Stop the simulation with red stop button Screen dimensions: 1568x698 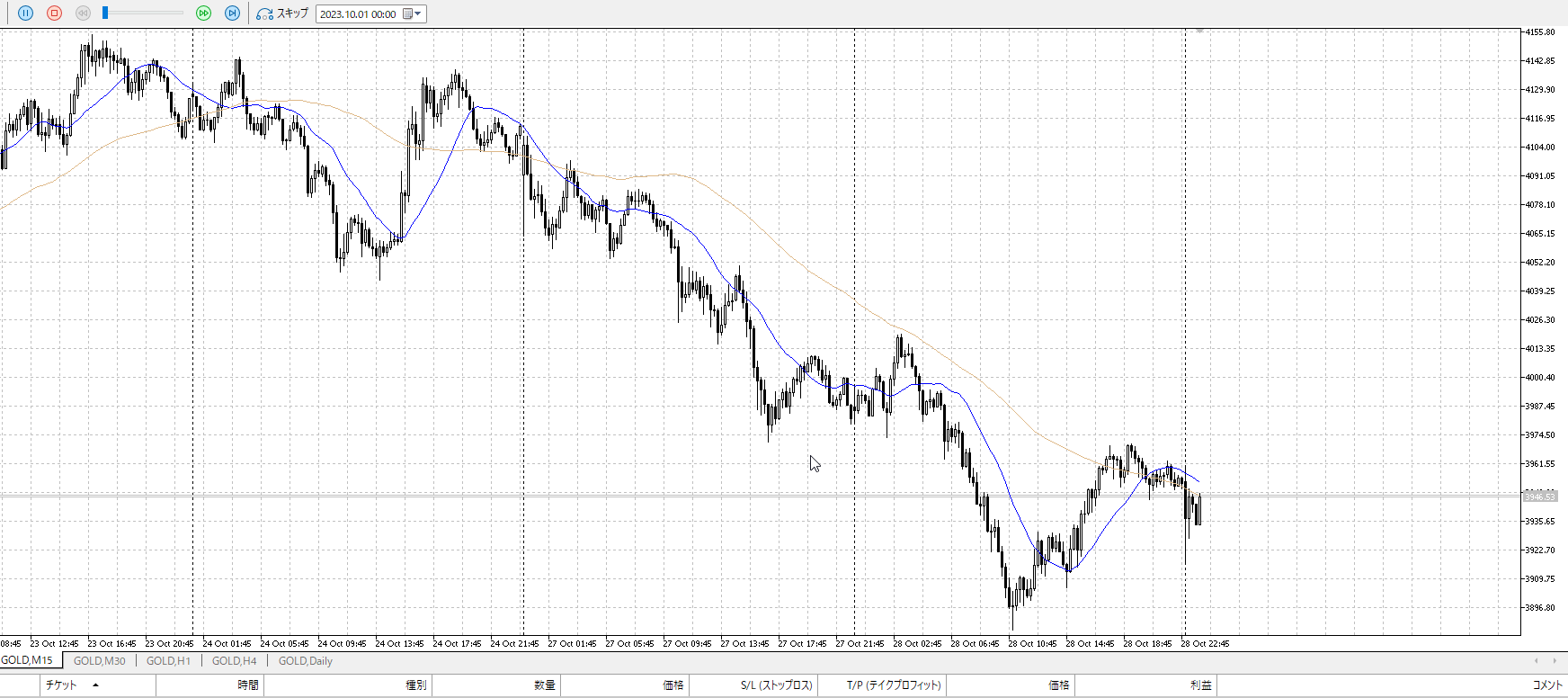pyautogui.click(x=54, y=13)
